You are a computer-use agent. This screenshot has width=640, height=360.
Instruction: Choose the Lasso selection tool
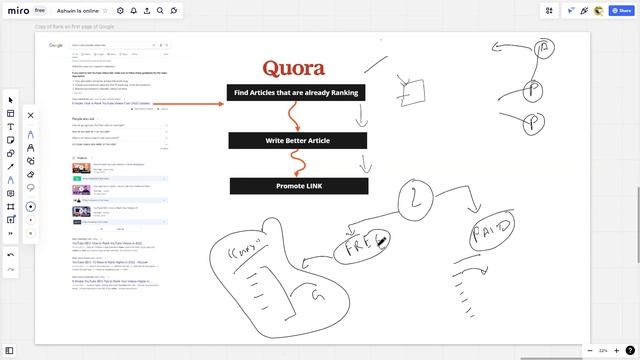coord(31,188)
